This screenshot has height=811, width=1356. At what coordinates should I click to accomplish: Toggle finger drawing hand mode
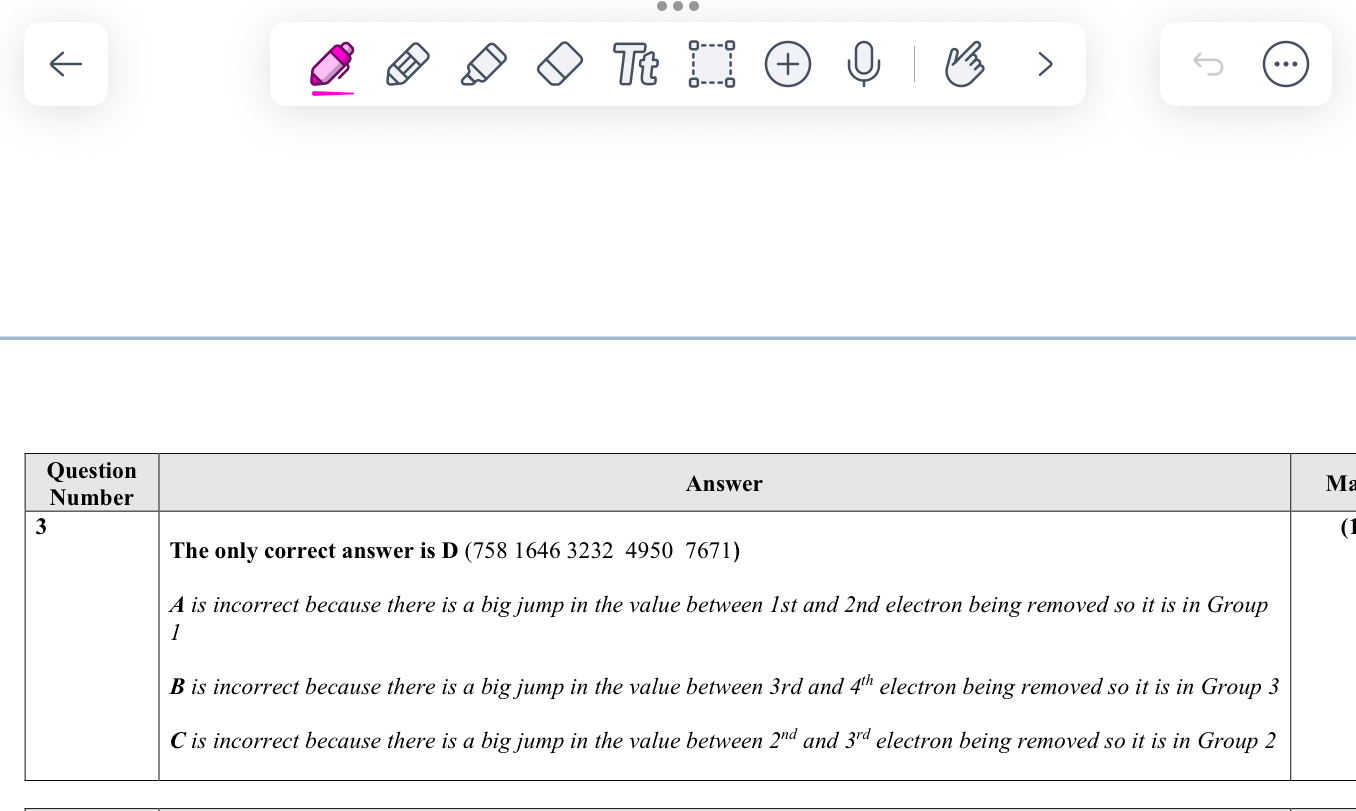click(965, 64)
